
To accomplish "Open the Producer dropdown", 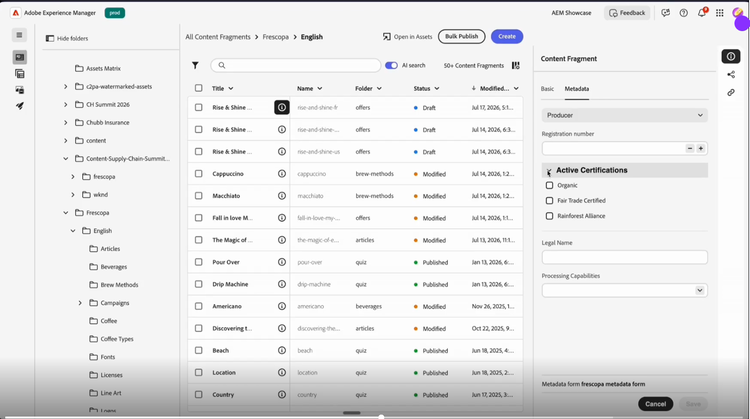I will (x=625, y=115).
